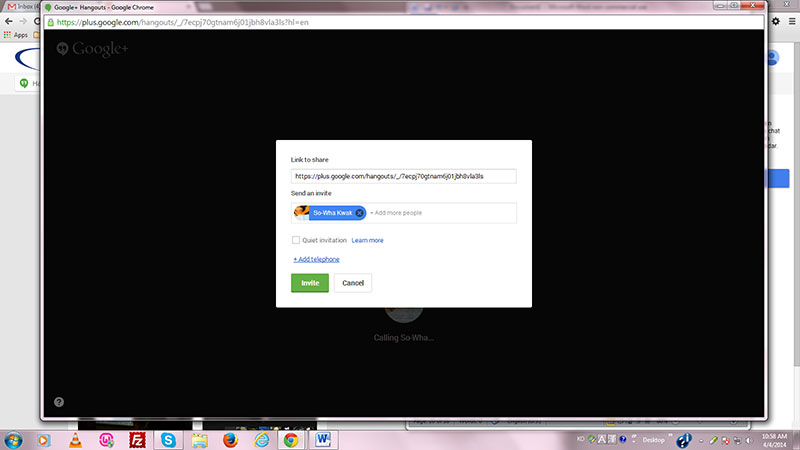Select the Link to share URL field
The height and width of the screenshot is (450, 800).
[x=403, y=176]
